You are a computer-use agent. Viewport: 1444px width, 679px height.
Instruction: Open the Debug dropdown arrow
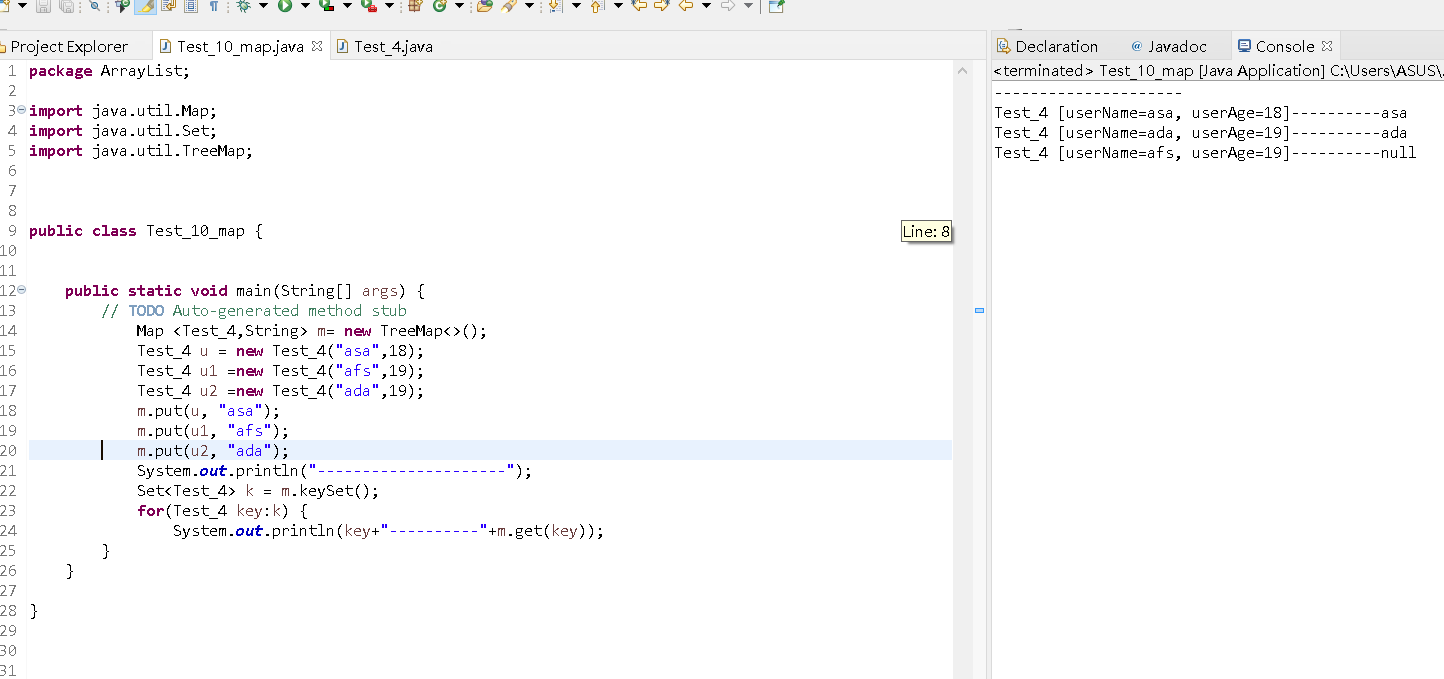click(x=263, y=6)
